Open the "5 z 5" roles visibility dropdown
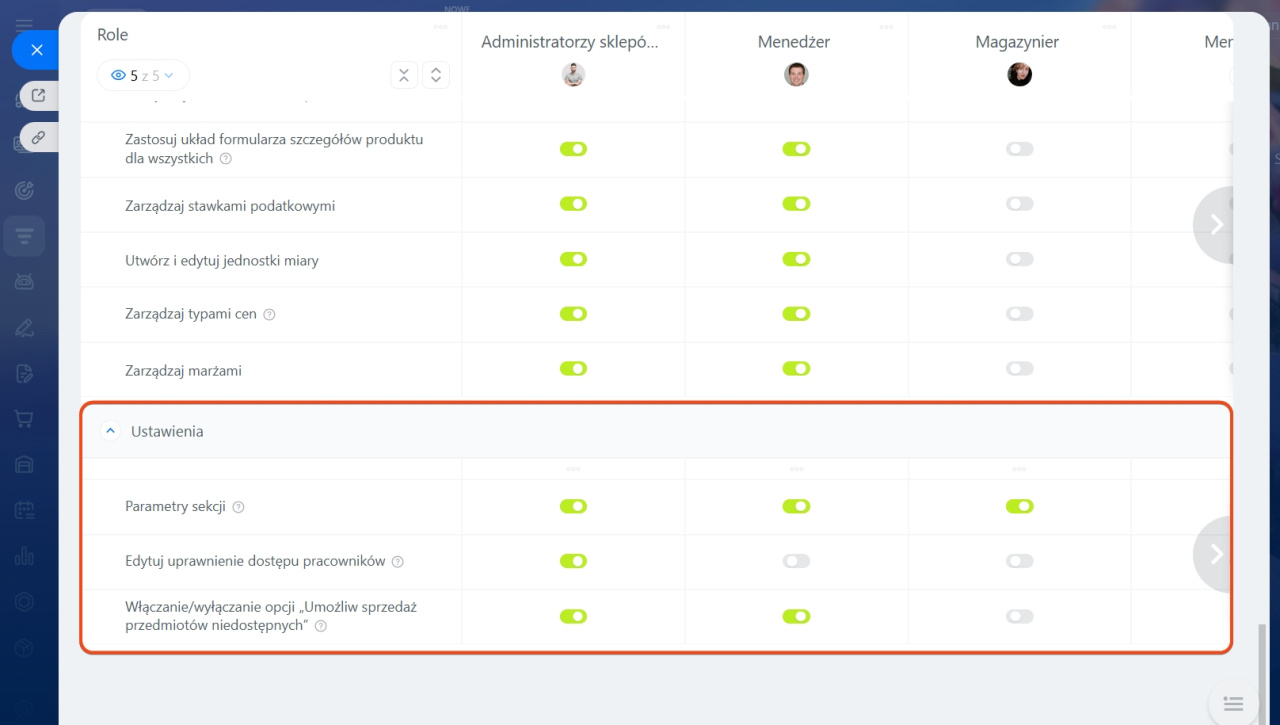Viewport: 1280px width, 725px height. [x=143, y=75]
